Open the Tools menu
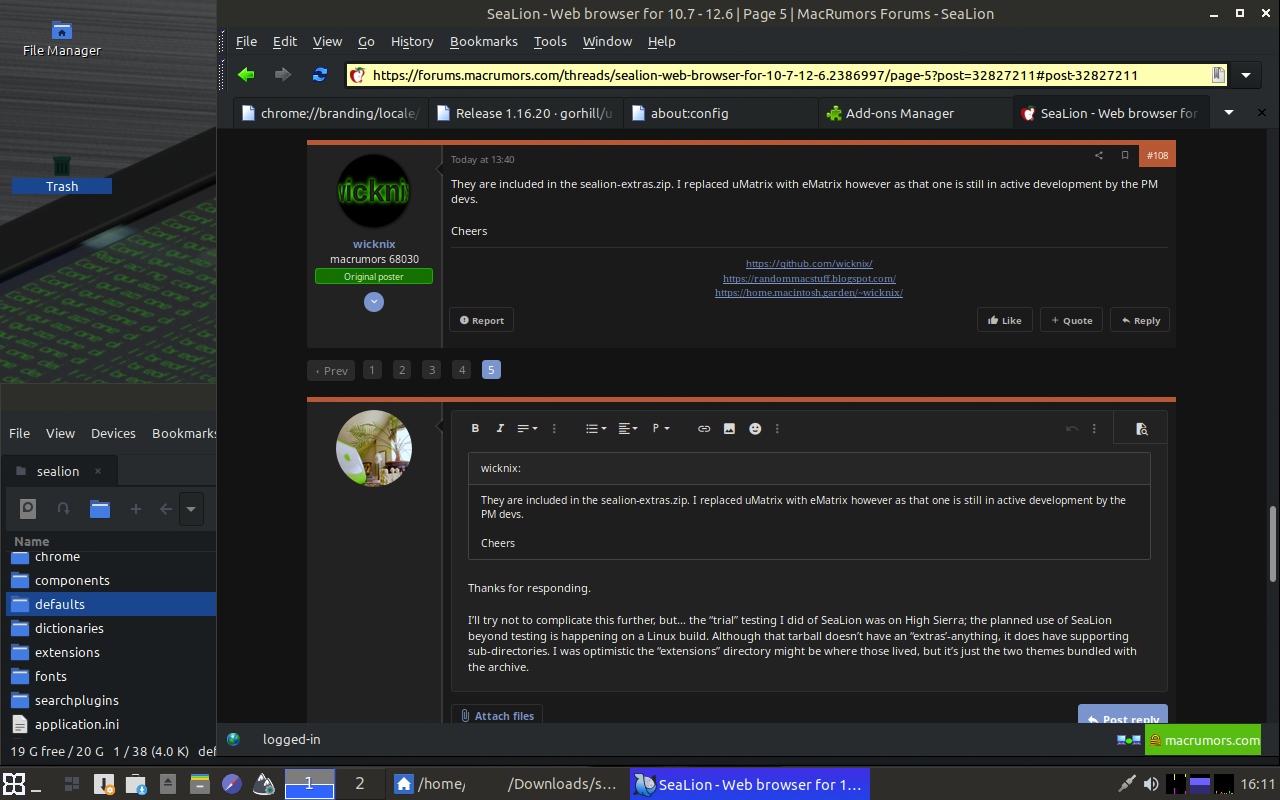The height and width of the screenshot is (800, 1280). tap(550, 41)
